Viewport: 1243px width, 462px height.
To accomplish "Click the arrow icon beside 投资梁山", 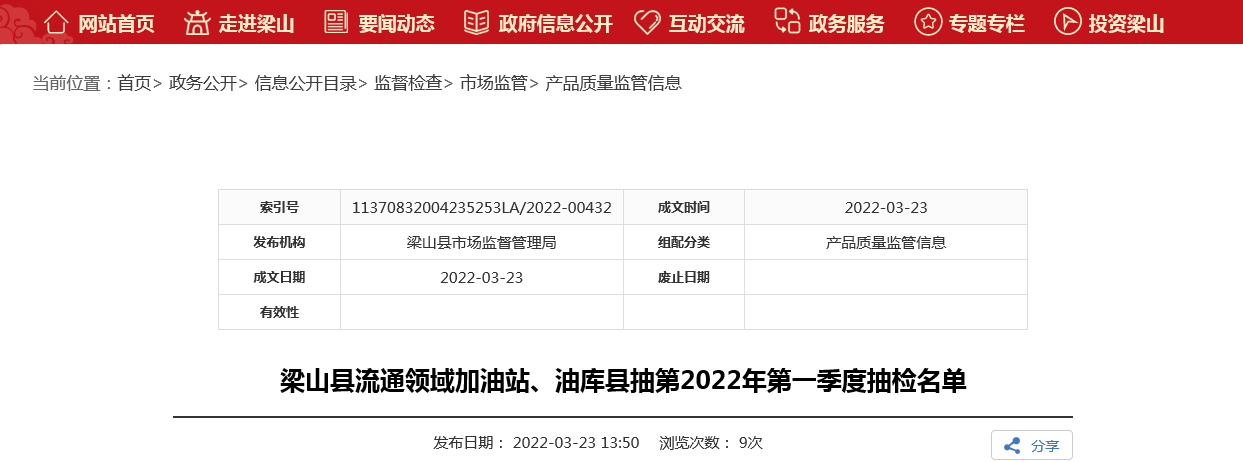I will tap(1067, 21).
